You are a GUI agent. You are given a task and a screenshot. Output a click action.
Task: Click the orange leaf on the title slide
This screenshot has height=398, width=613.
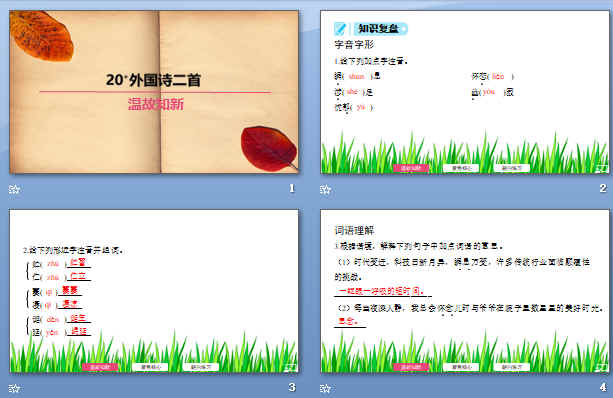coord(42,36)
